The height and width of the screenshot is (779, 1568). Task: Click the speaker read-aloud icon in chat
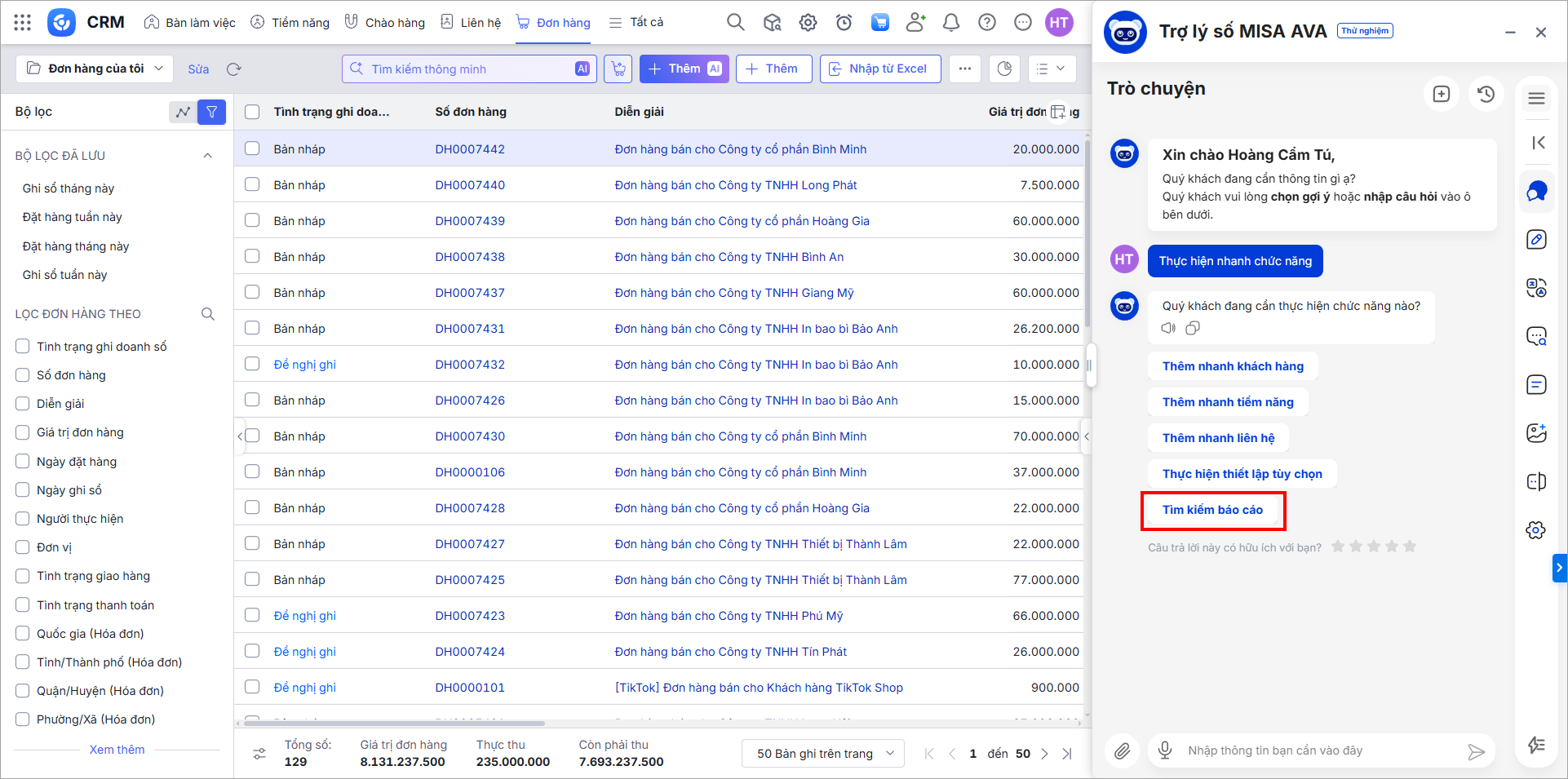click(x=1168, y=328)
